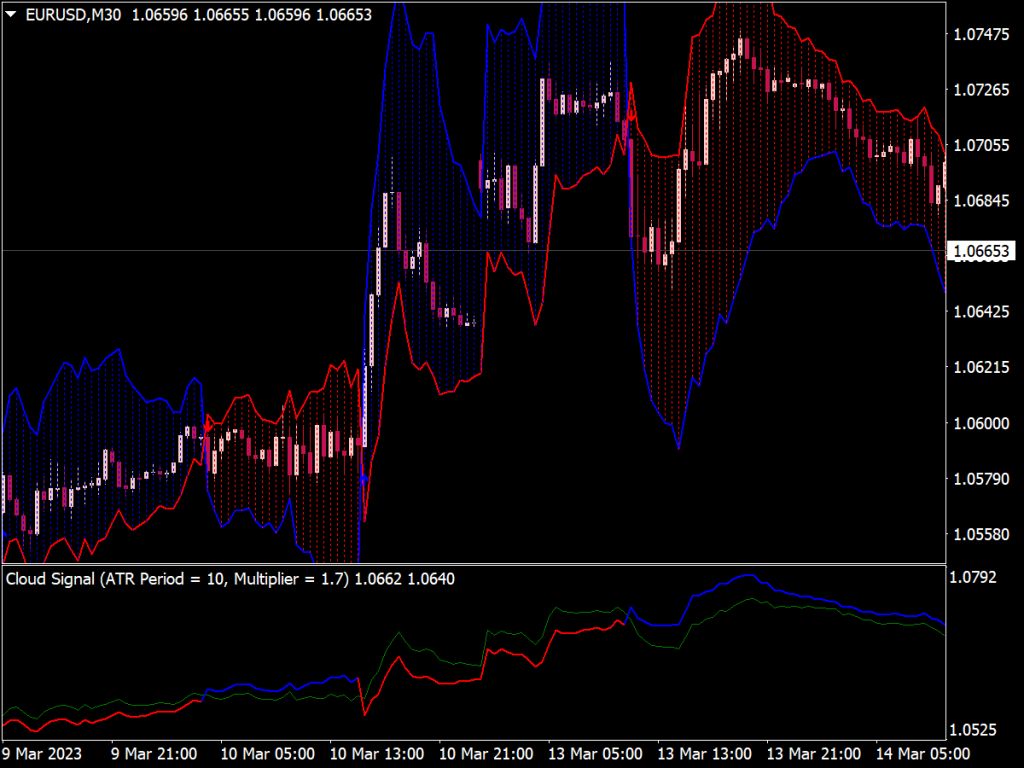
Task: Click the EURUSD,M30 chart title text
Action: pyautogui.click(x=73, y=14)
